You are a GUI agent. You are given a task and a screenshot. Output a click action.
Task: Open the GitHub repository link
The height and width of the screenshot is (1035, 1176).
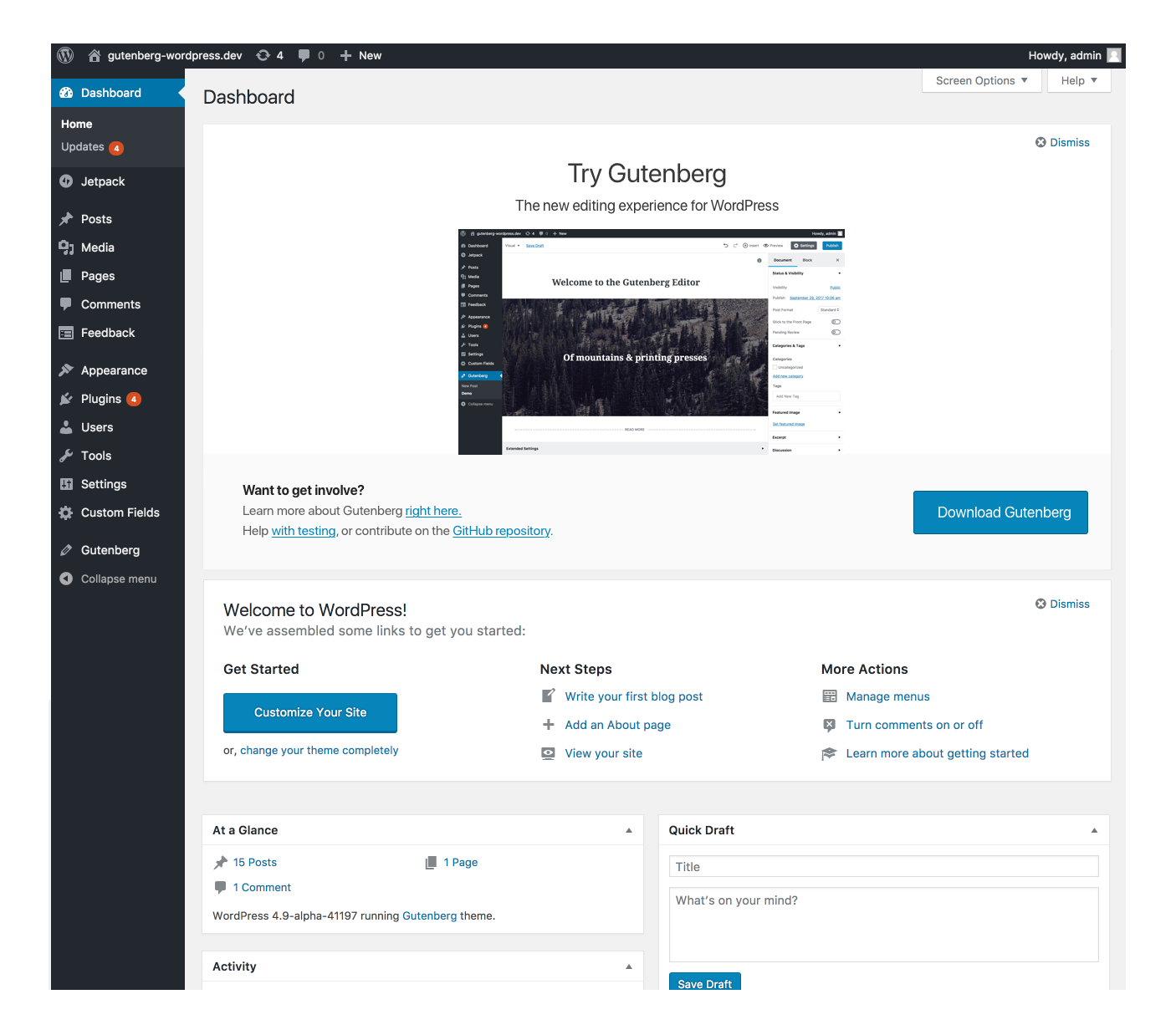click(x=502, y=531)
